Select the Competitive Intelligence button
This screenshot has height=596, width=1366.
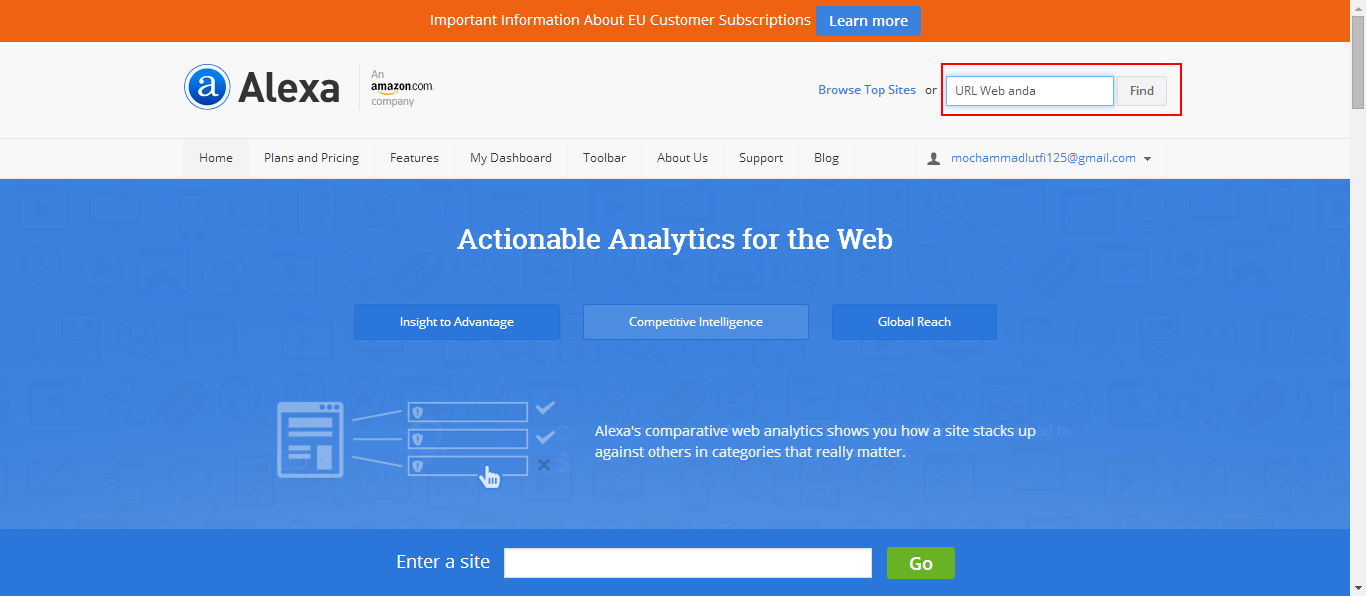[x=696, y=322]
